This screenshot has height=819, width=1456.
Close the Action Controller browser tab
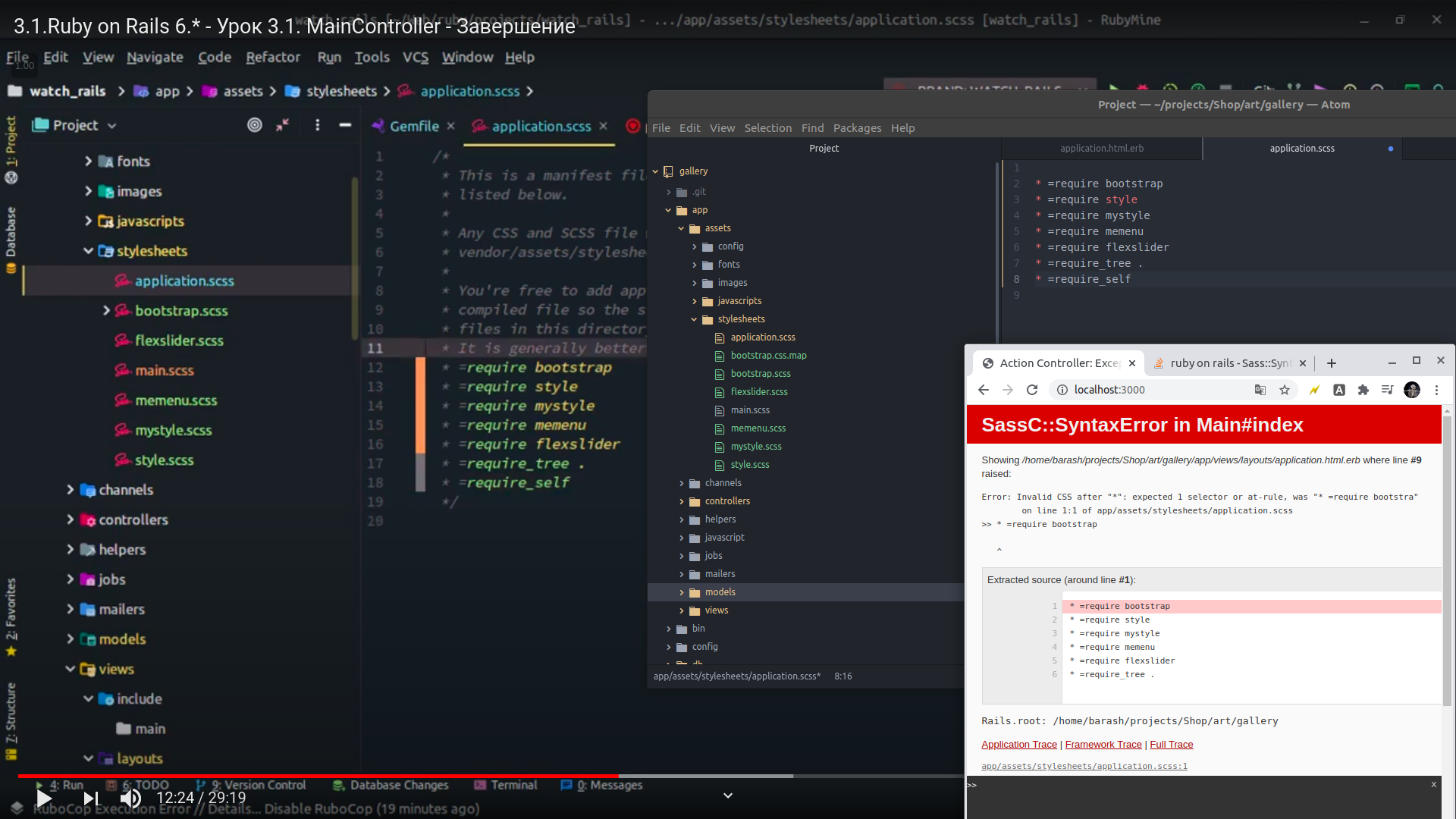click(x=1132, y=363)
